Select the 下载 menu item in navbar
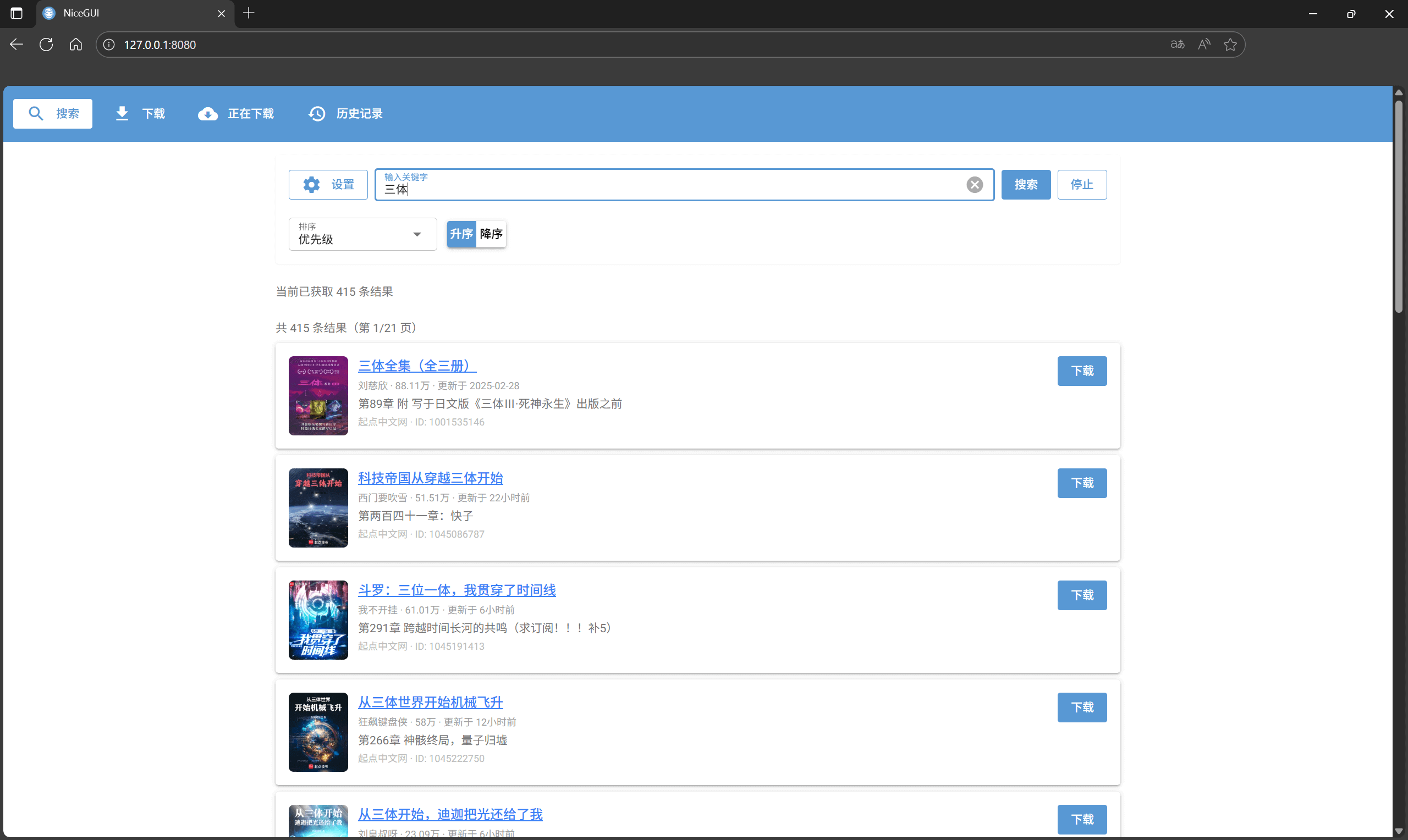1408x840 pixels. (153, 113)
